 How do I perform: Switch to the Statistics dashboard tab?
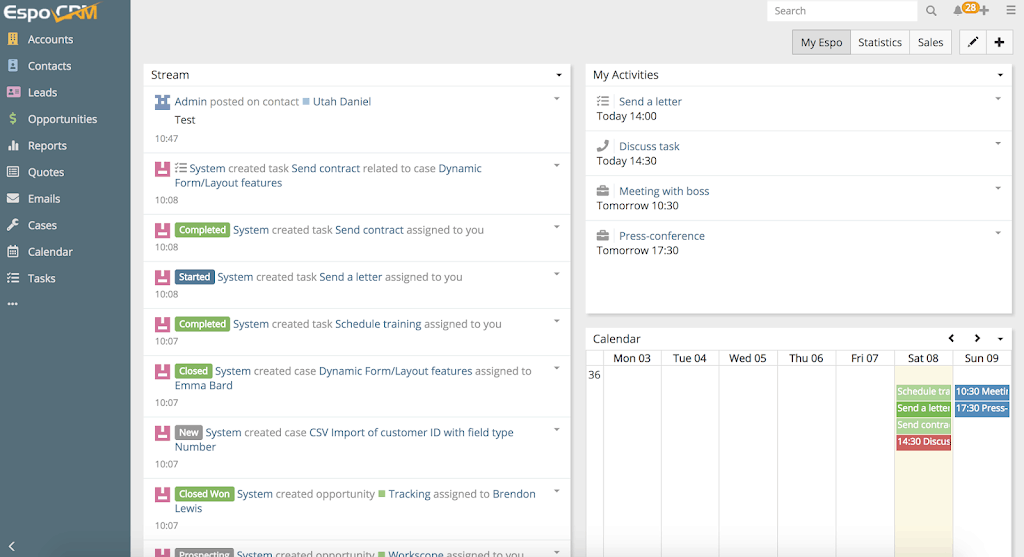[880, 42]
